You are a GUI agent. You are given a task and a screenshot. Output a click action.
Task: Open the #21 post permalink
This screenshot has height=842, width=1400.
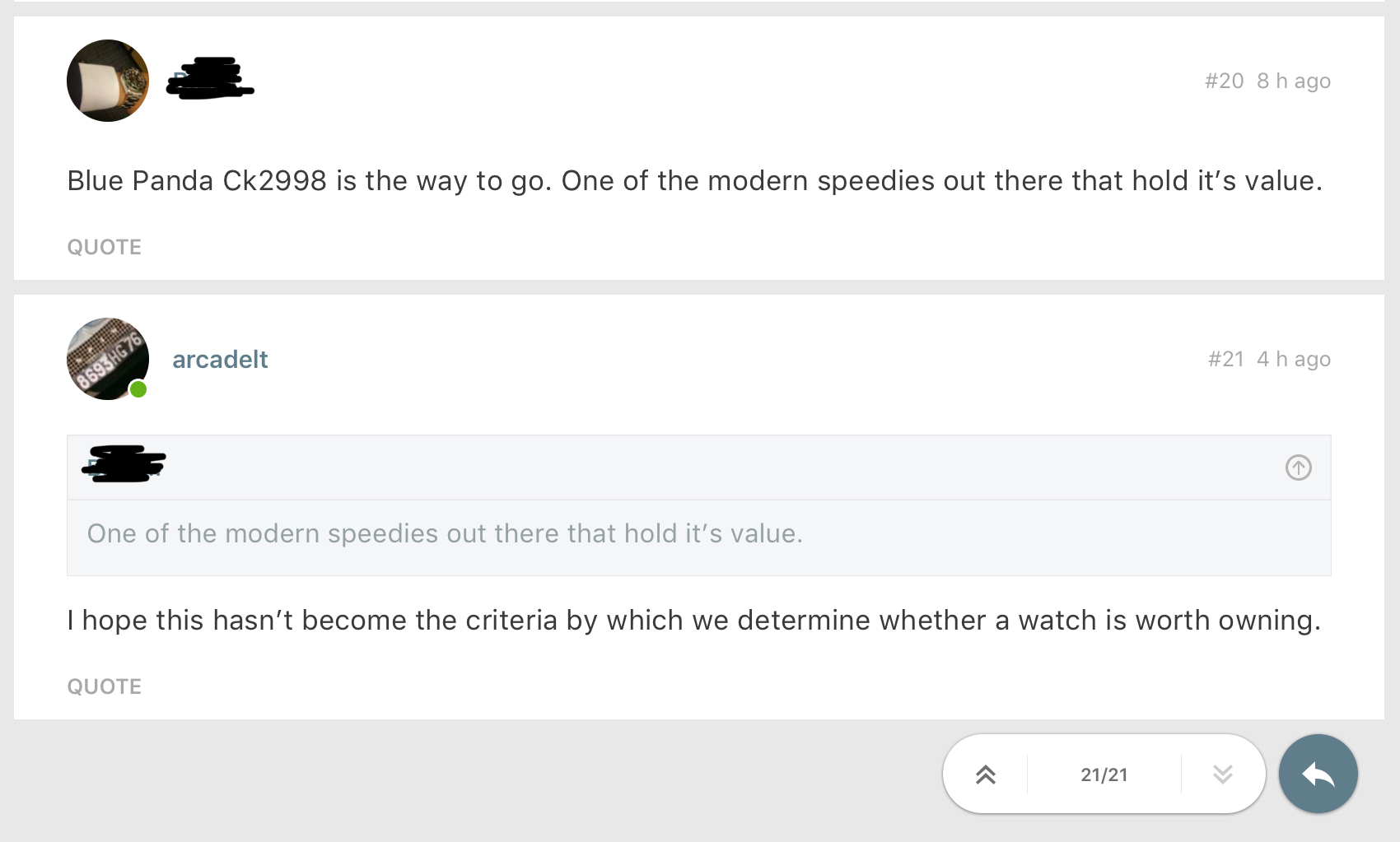coord(1225,359)
